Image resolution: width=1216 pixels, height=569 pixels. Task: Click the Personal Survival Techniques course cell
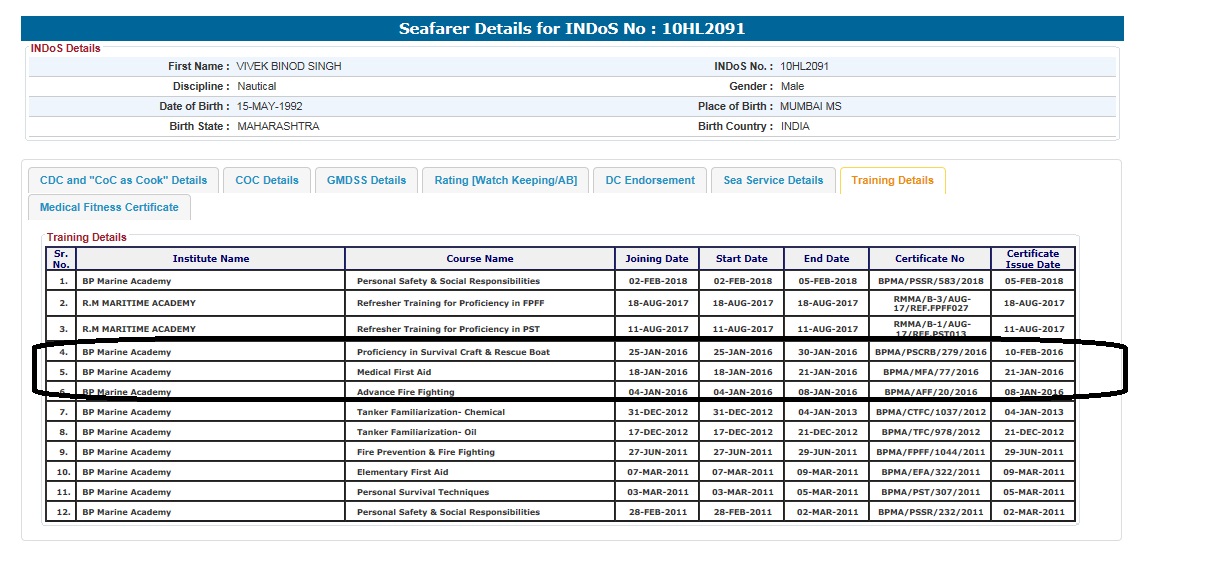click(x=423, y=492)
